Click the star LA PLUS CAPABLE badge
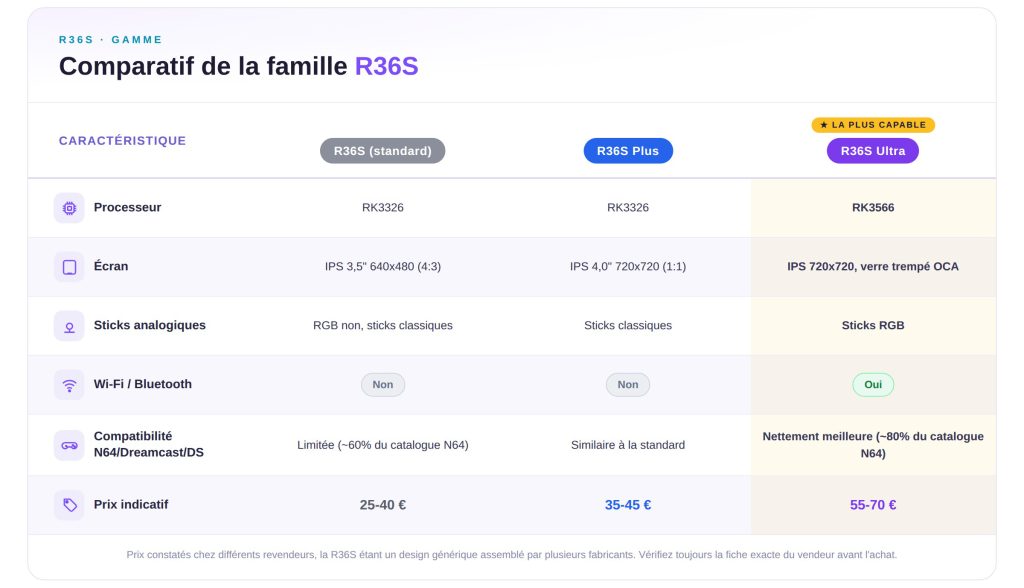This screenshot has height=588, width=1024. (873, 125)
